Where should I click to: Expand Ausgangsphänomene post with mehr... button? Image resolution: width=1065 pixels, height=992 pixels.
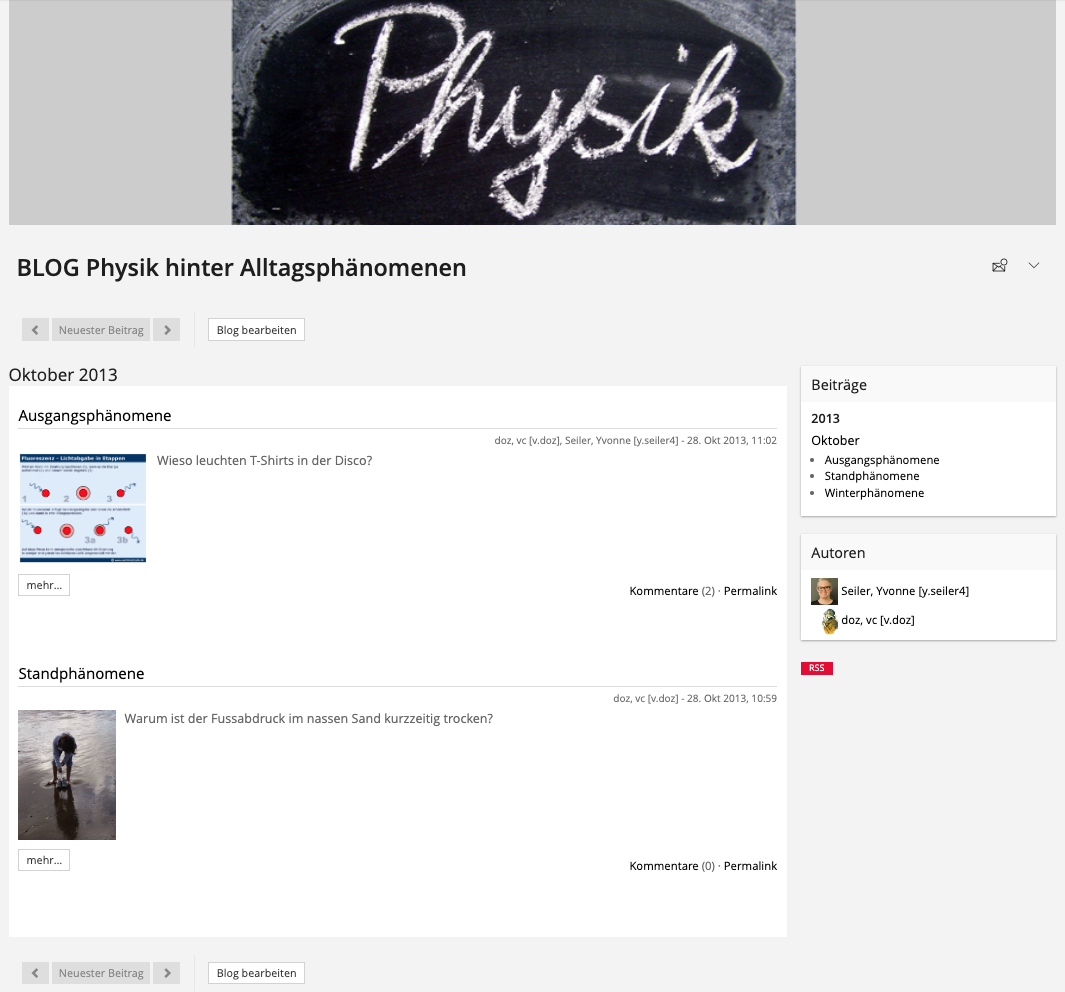pos(44,586)
